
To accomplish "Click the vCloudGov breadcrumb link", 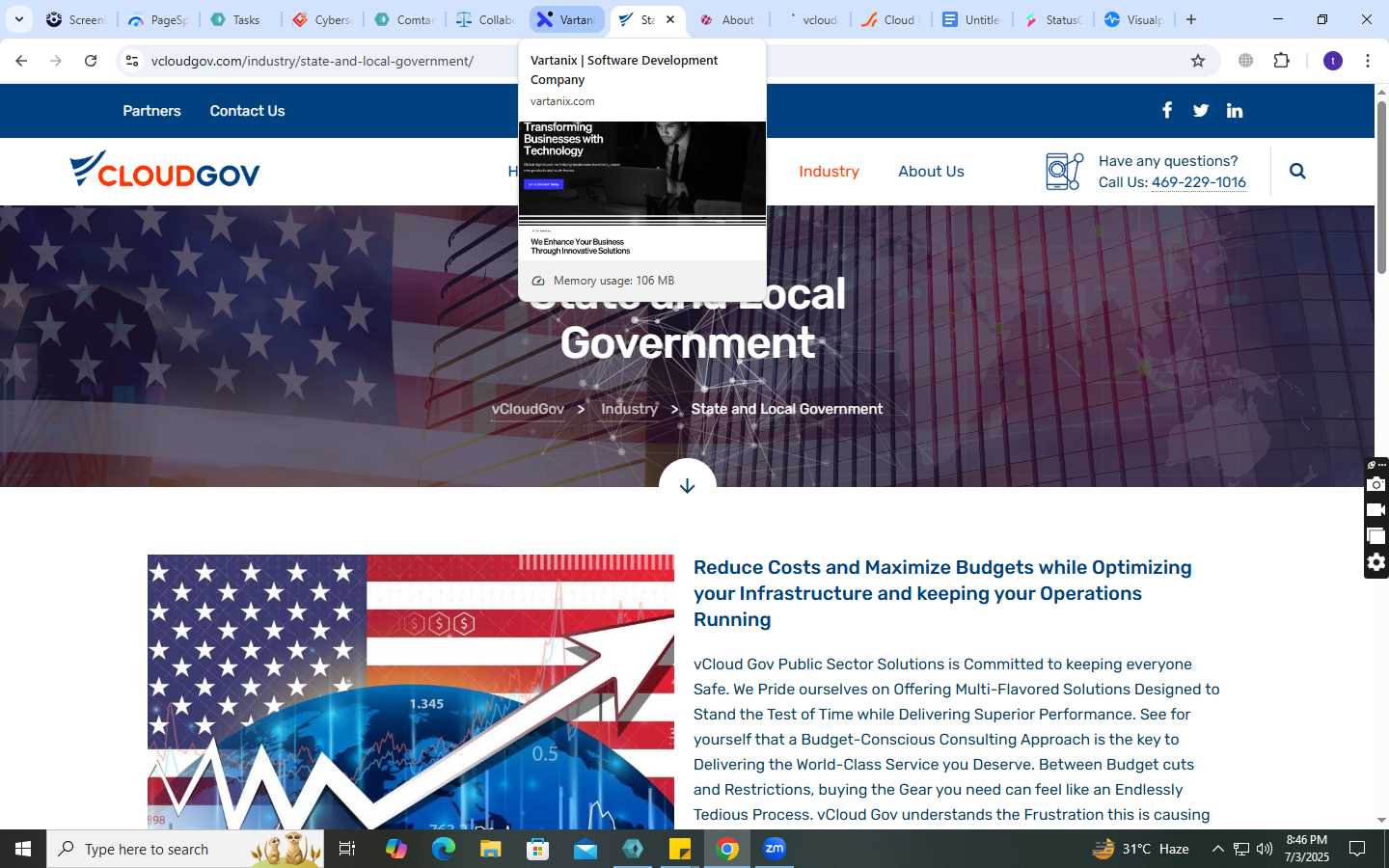I will point(528,409).
